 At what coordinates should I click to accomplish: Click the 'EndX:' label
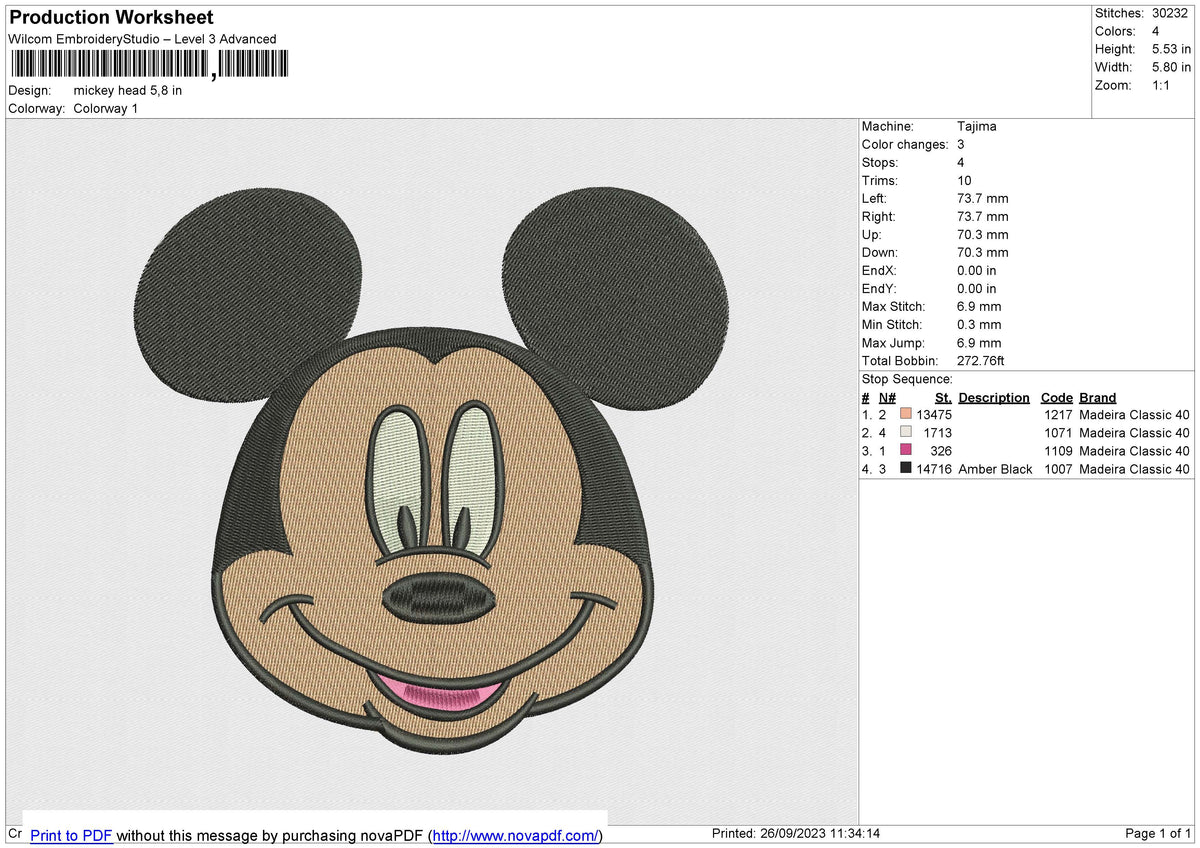[880, 270]
